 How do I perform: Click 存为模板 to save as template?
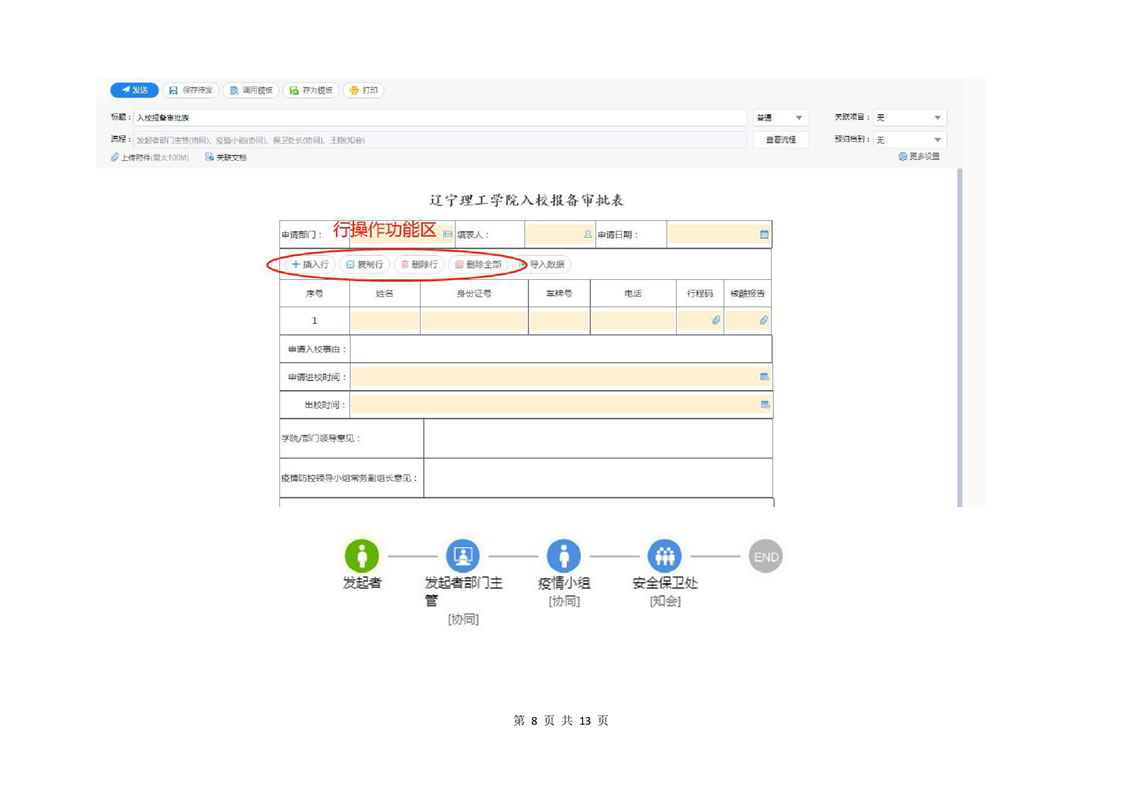tap(311, 90)
